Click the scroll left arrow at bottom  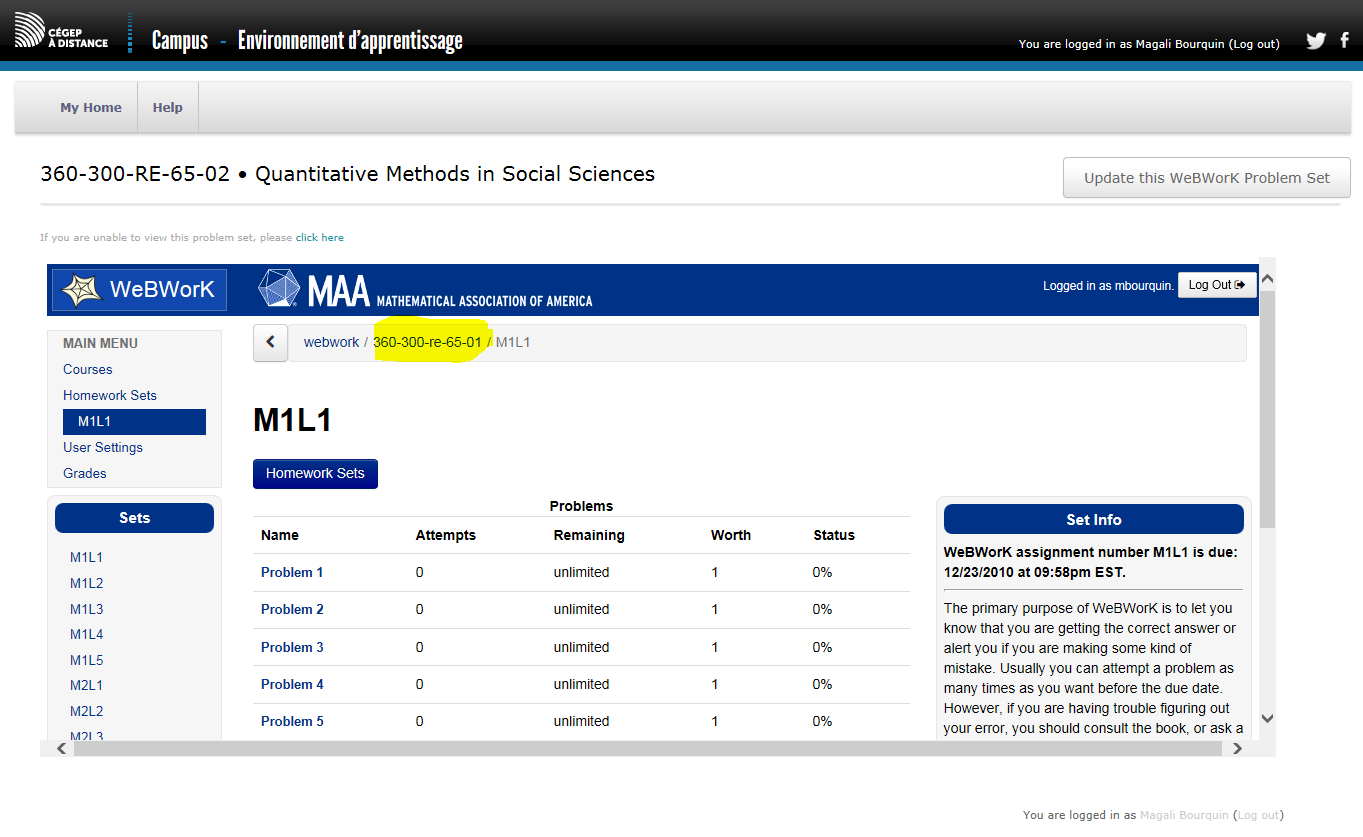pos(61,748)
